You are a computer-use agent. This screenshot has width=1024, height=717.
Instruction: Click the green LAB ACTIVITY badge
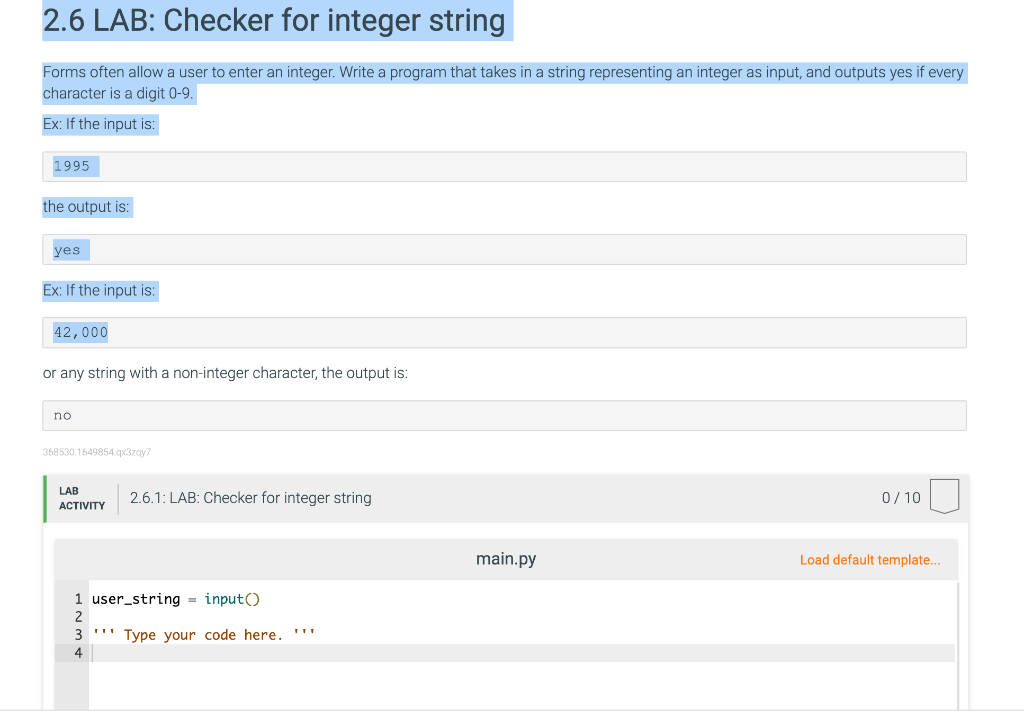pyautogui.click(x=80, y=497)
